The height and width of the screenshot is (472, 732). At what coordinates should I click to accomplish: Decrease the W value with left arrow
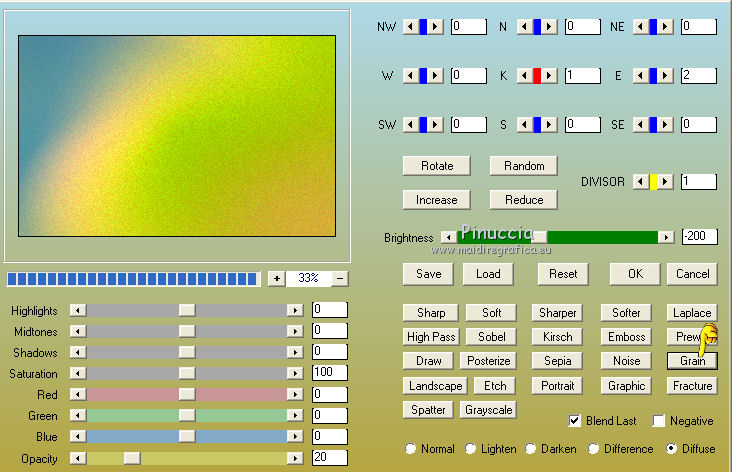411,75
